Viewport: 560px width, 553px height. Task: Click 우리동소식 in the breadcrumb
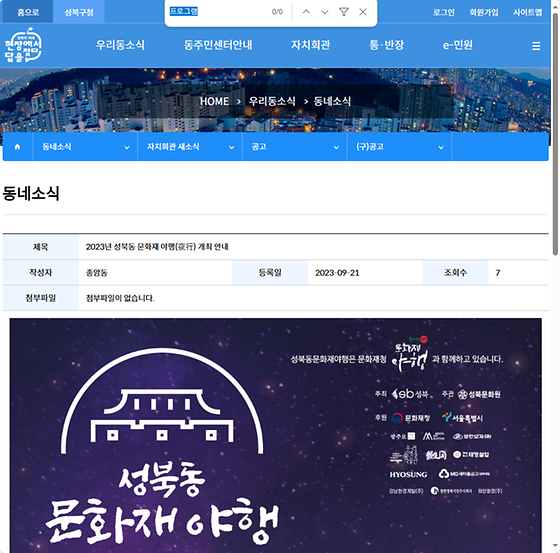pyautogui.click(x=272, y=101)
